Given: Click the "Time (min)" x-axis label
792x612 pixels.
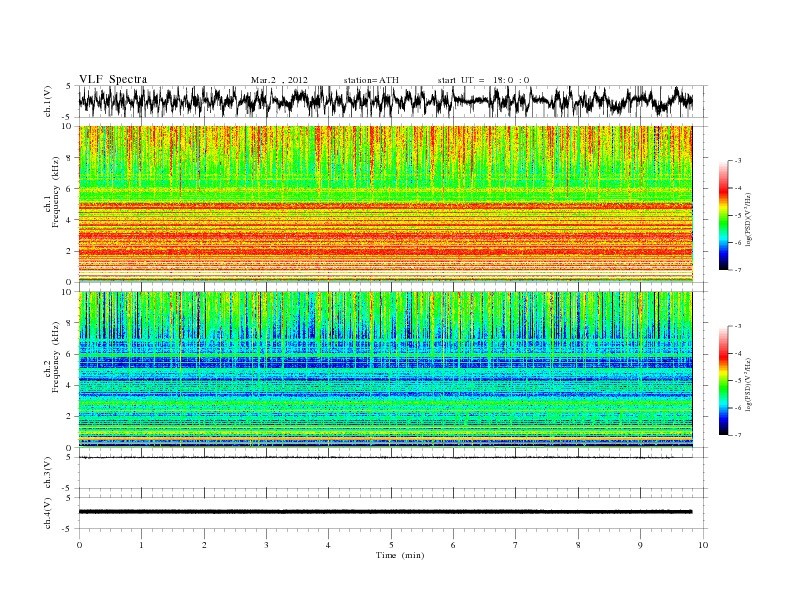Looking at the screenshot, I should click(x=400, y=555).
